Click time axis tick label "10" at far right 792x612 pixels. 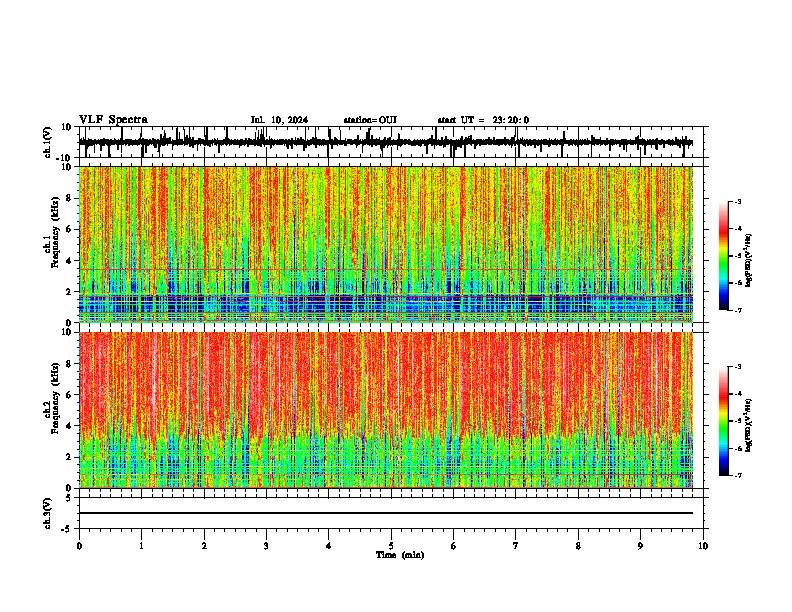click(x=703, y=546)
